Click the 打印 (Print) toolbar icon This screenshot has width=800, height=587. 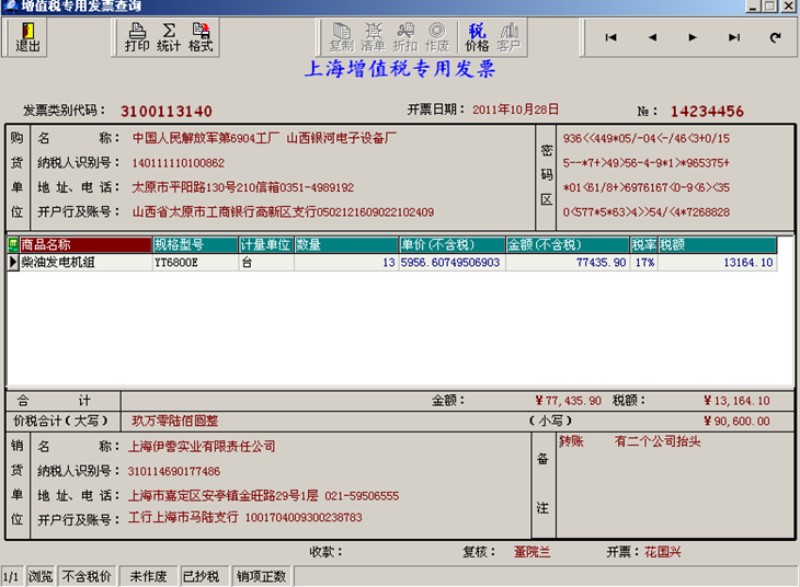pyautogui.click(x=137, y=37)
